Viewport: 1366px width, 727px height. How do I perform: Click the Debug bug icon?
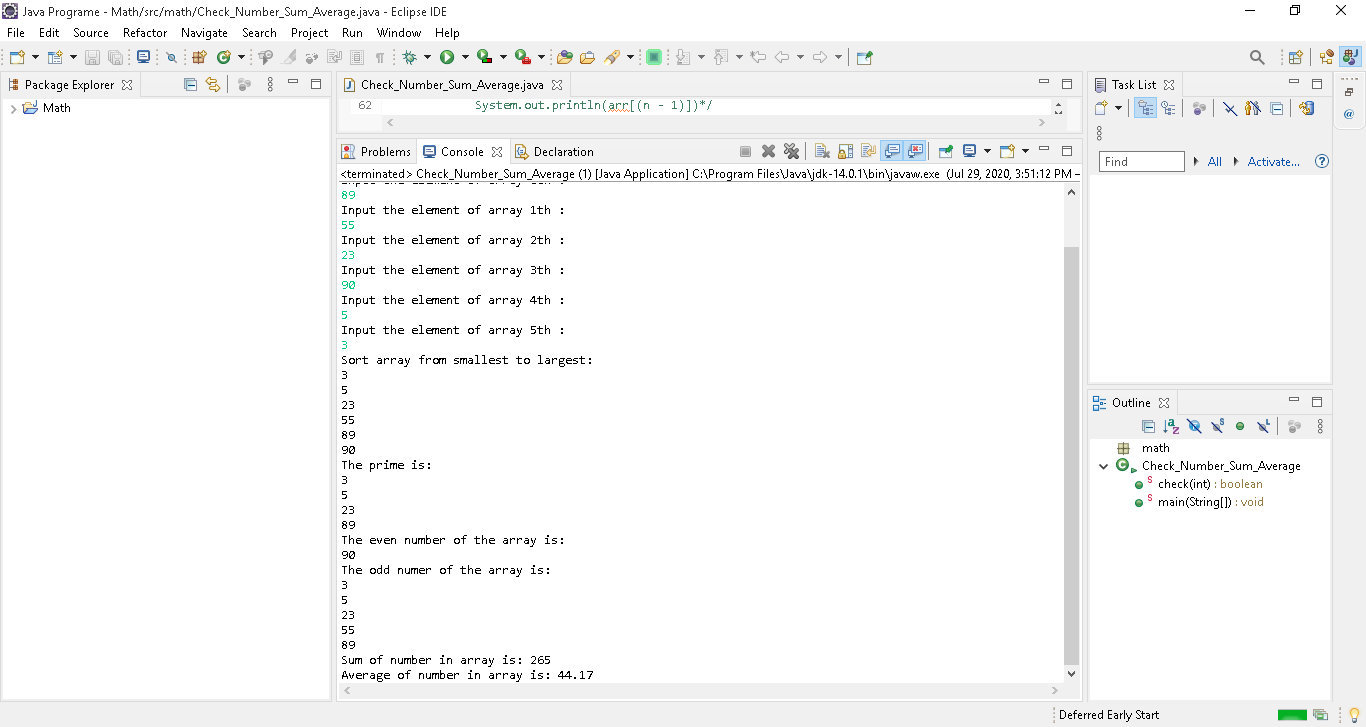pos(410,57)
